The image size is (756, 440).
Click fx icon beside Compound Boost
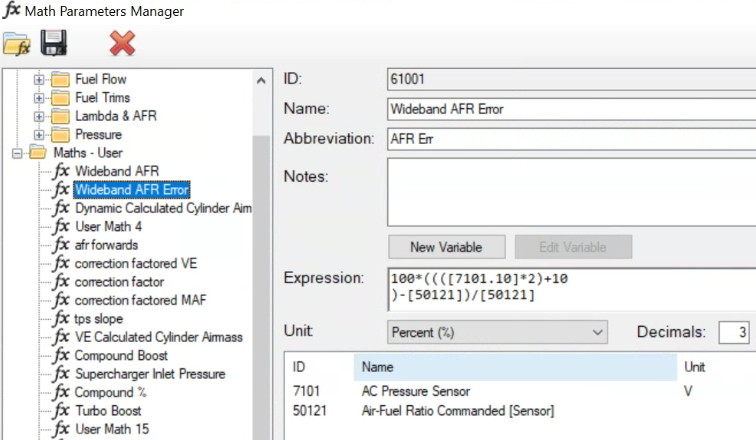click(62, 356)
